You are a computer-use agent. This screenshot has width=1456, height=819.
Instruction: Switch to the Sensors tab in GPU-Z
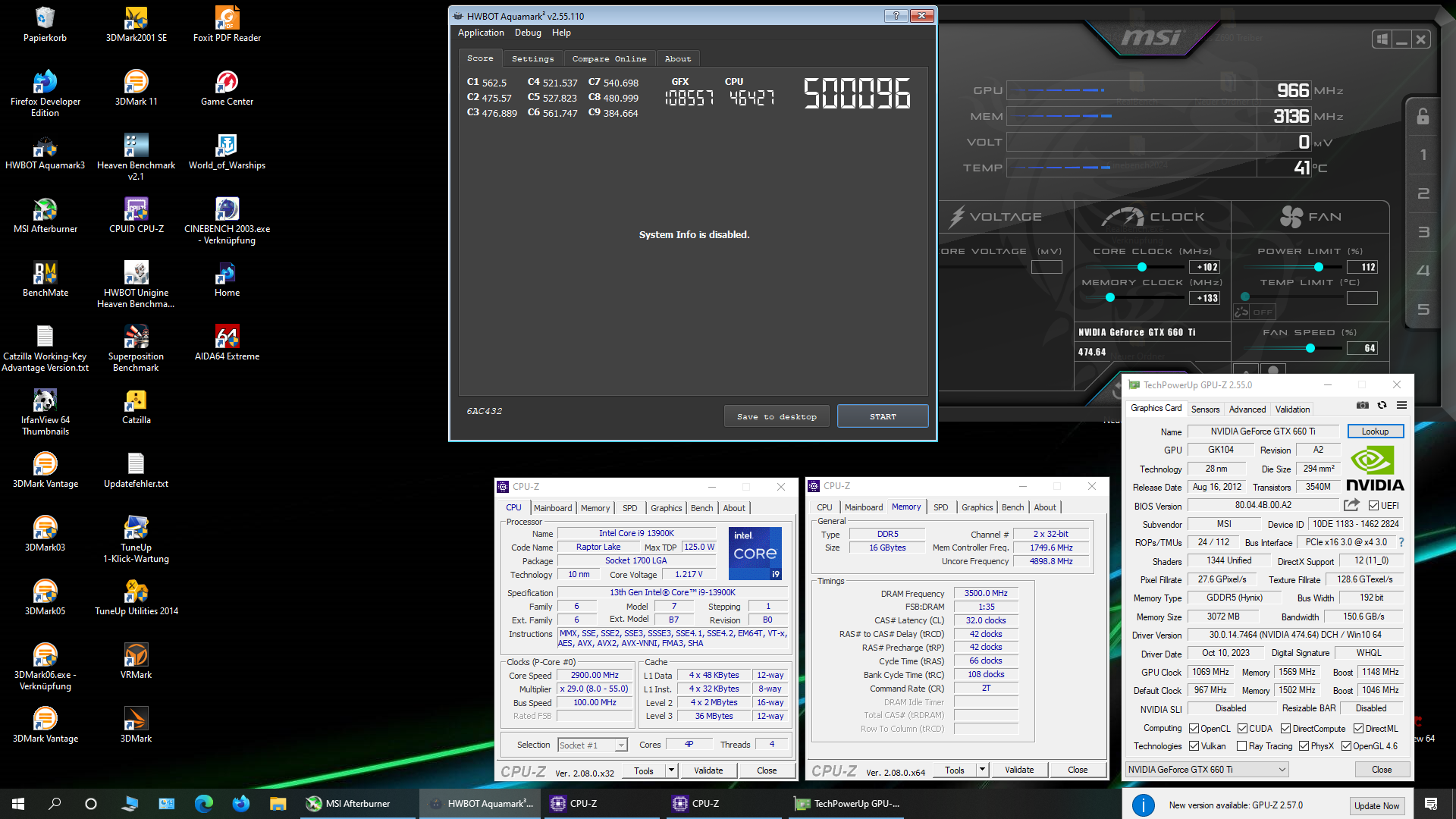click(x=1205, y=409)
